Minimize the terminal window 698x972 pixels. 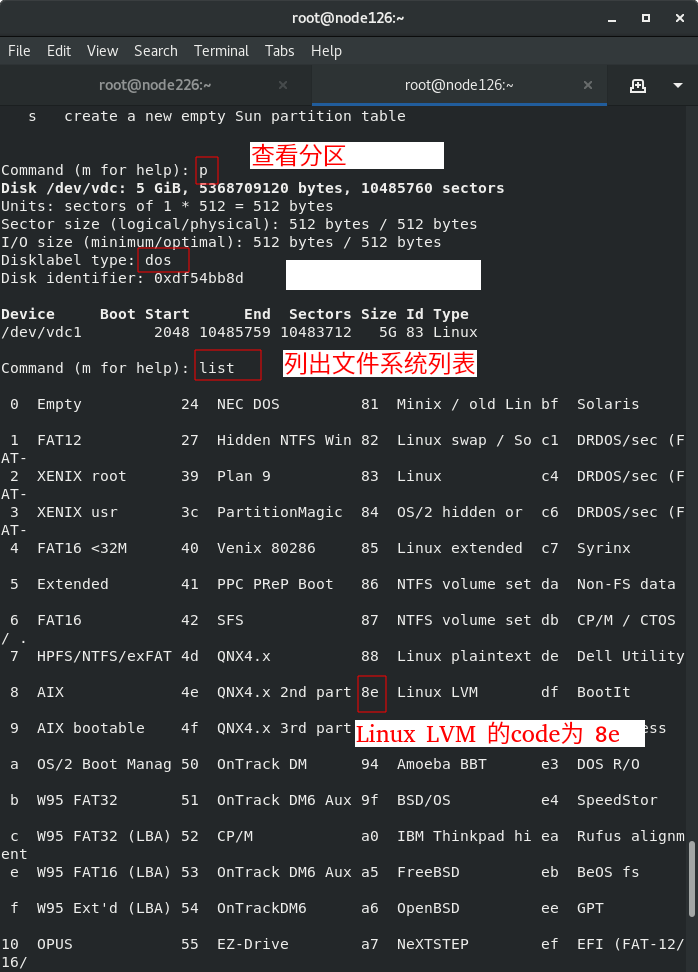(612, 19)
